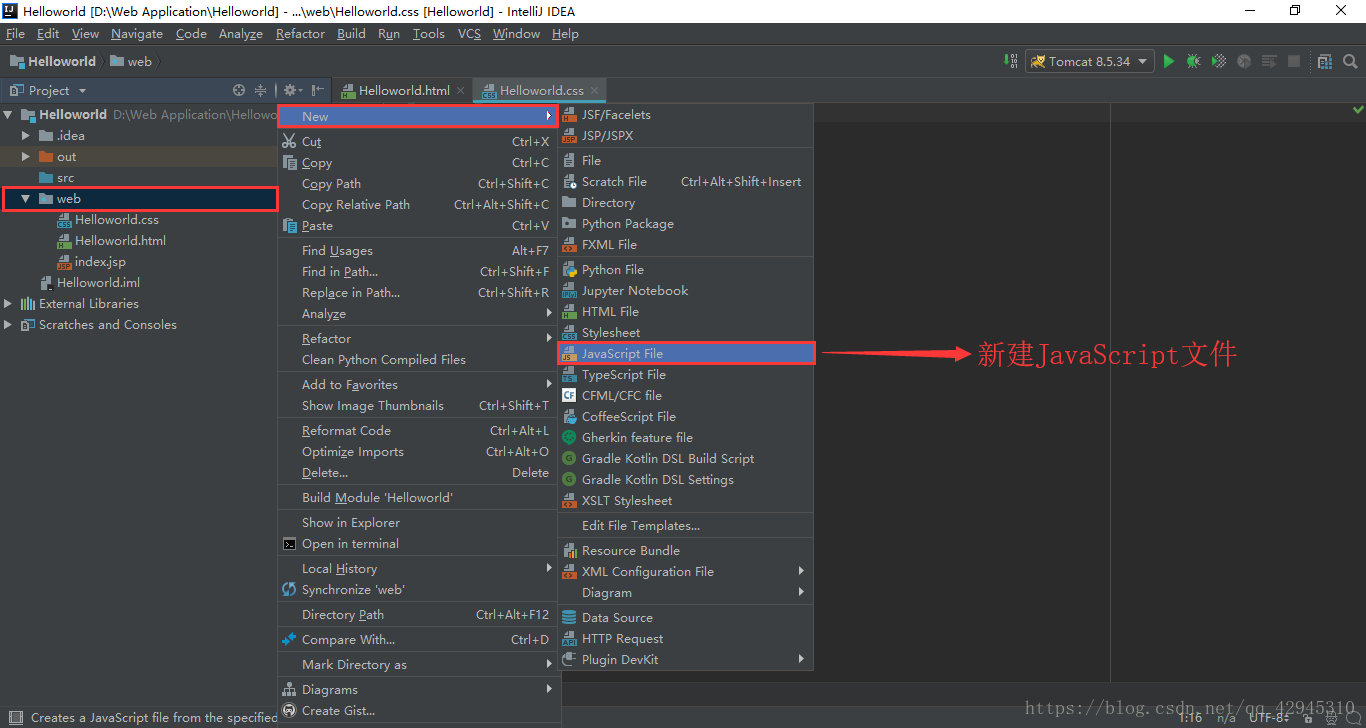This screenshot has height=728, width=1366.
Task: Select Edit File Templates... entry
Action: click(685, 526)
